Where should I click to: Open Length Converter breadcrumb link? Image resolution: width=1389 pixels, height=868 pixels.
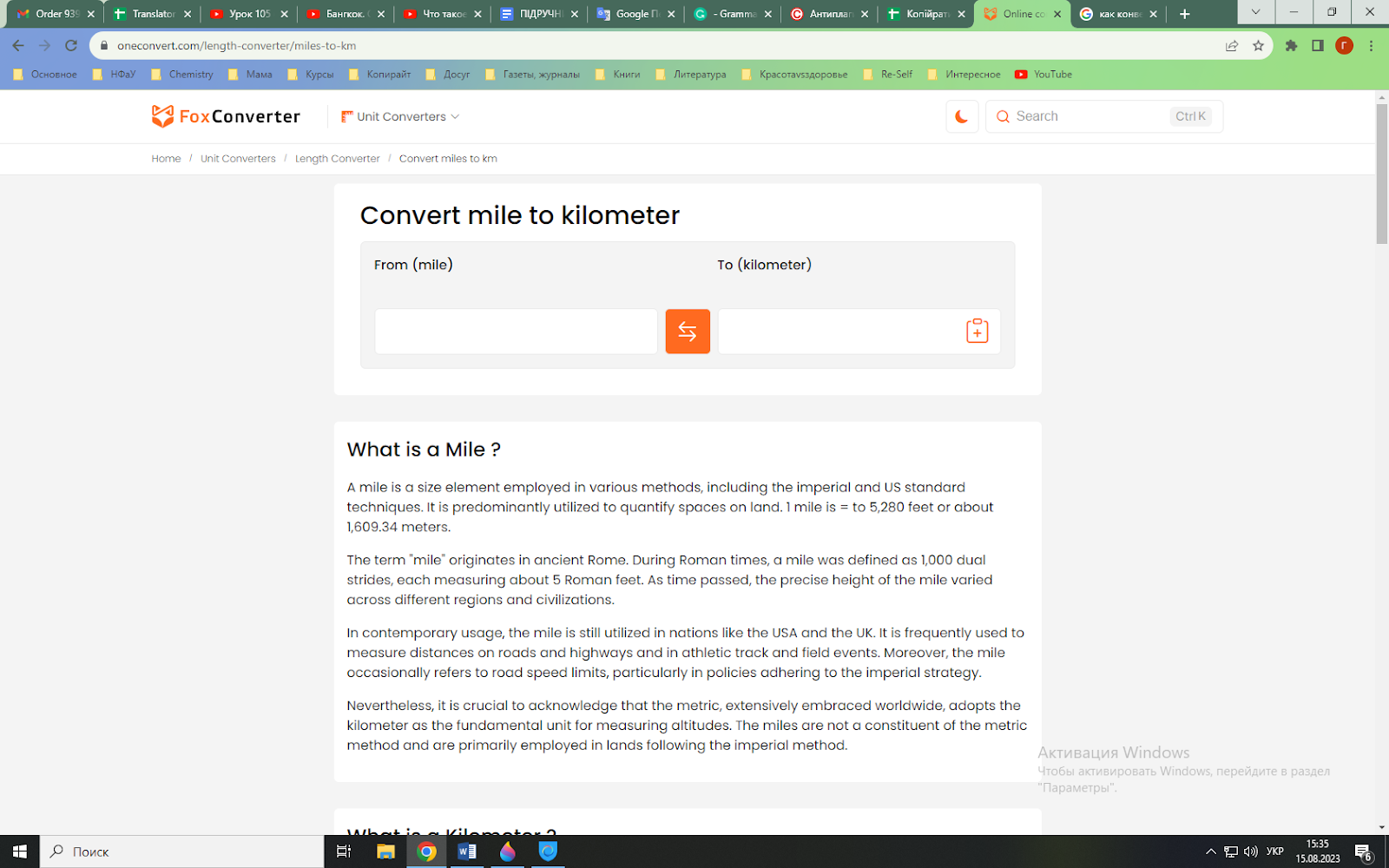point(338,159)
